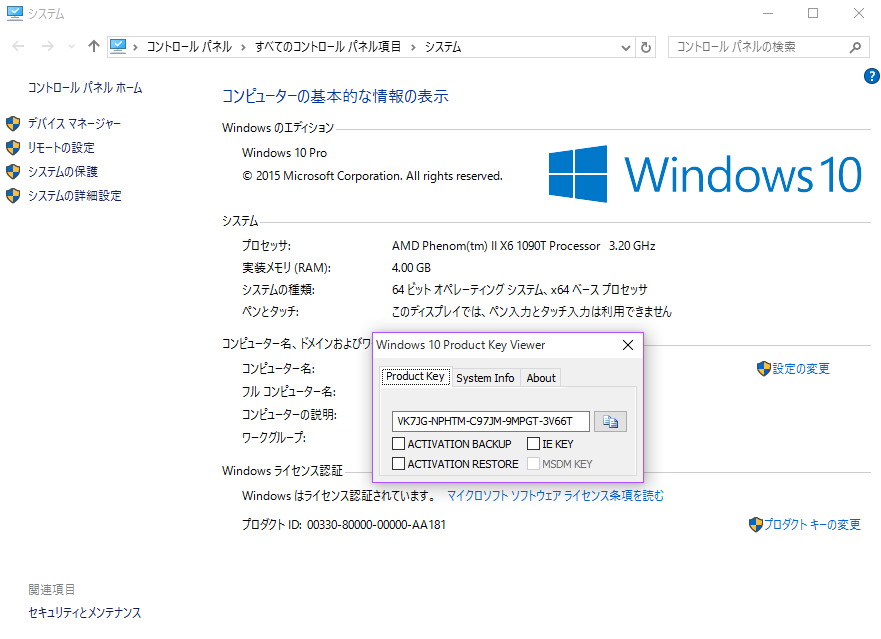Enable the ACTIVATION BACKUP checkbox

pyautogui.click(x=398, y=444)
